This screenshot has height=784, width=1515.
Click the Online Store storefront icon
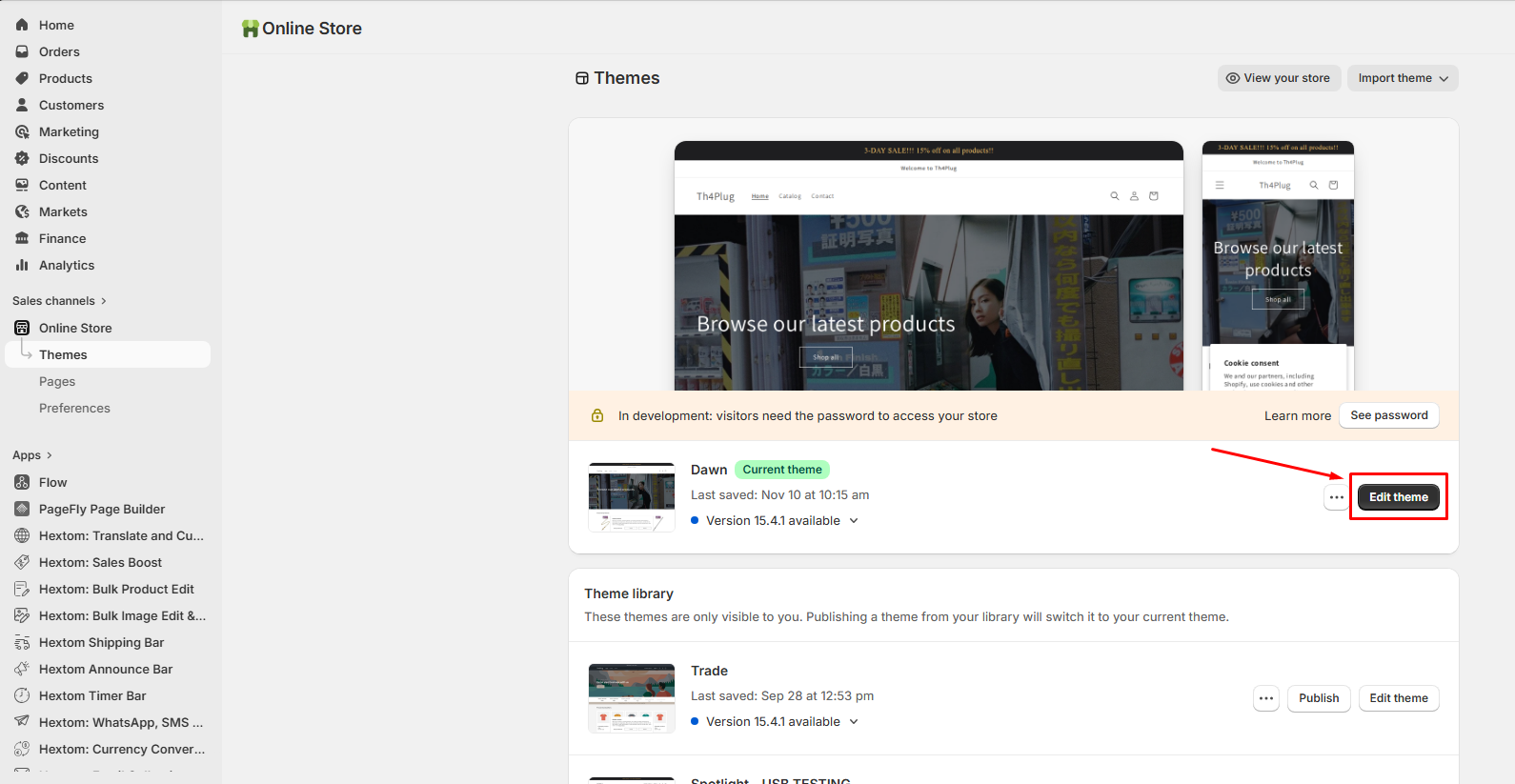tap(22, 328)
